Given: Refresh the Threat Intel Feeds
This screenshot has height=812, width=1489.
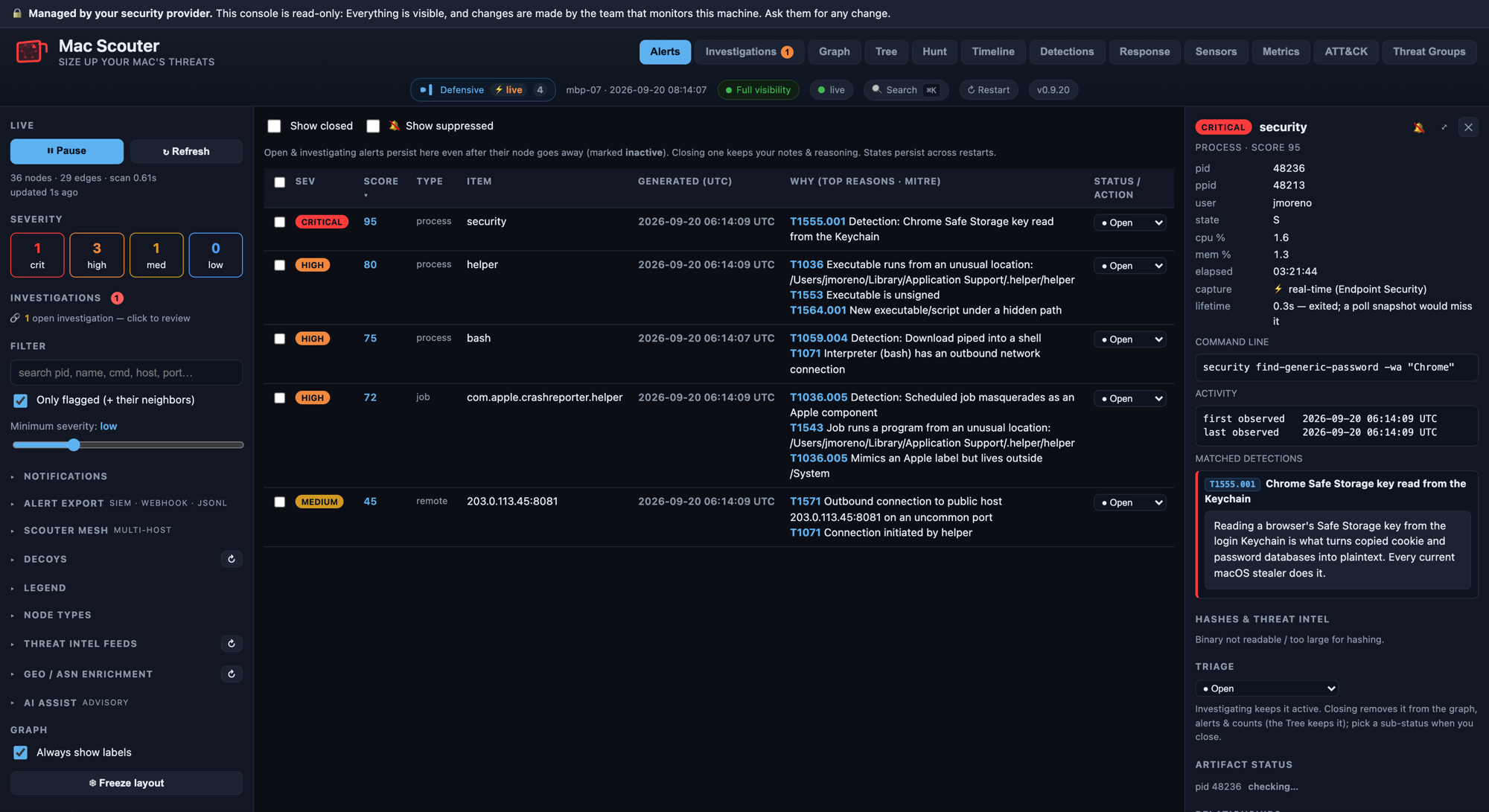Looking at the screenshot, I should (232, 644).
